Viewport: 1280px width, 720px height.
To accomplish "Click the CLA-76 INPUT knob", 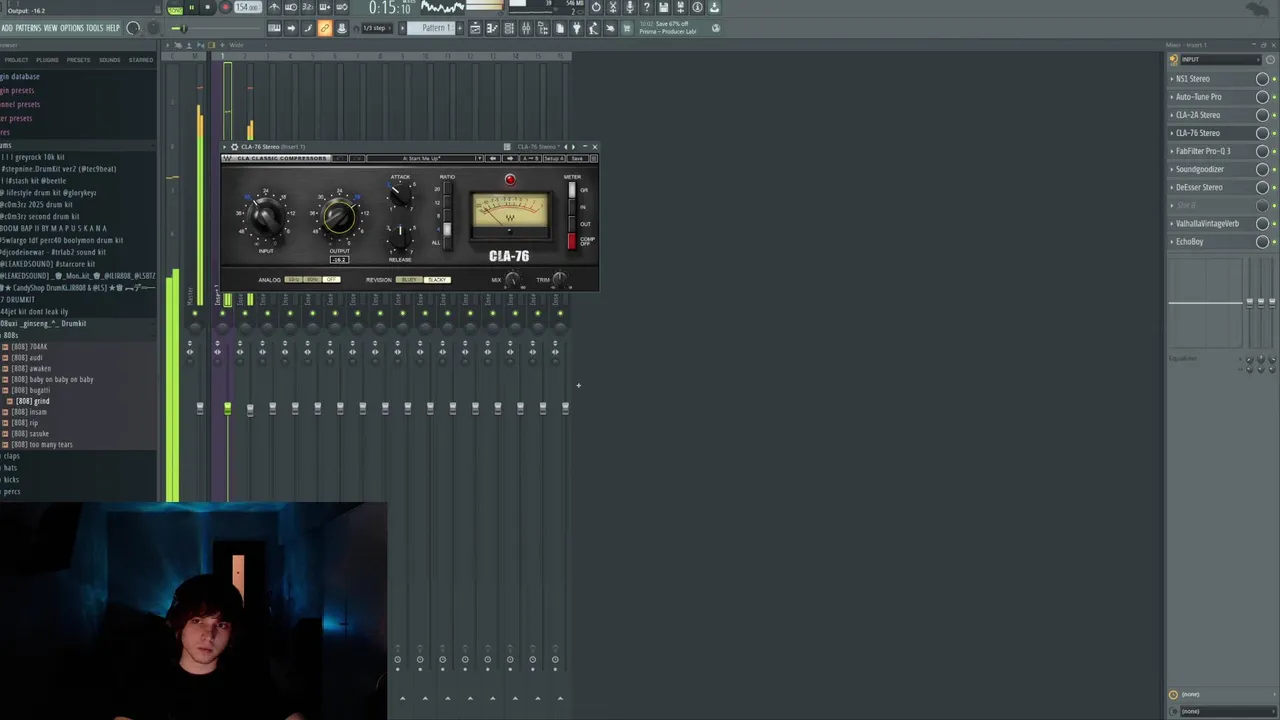I will pyautogui.click(x=266, y=216).
